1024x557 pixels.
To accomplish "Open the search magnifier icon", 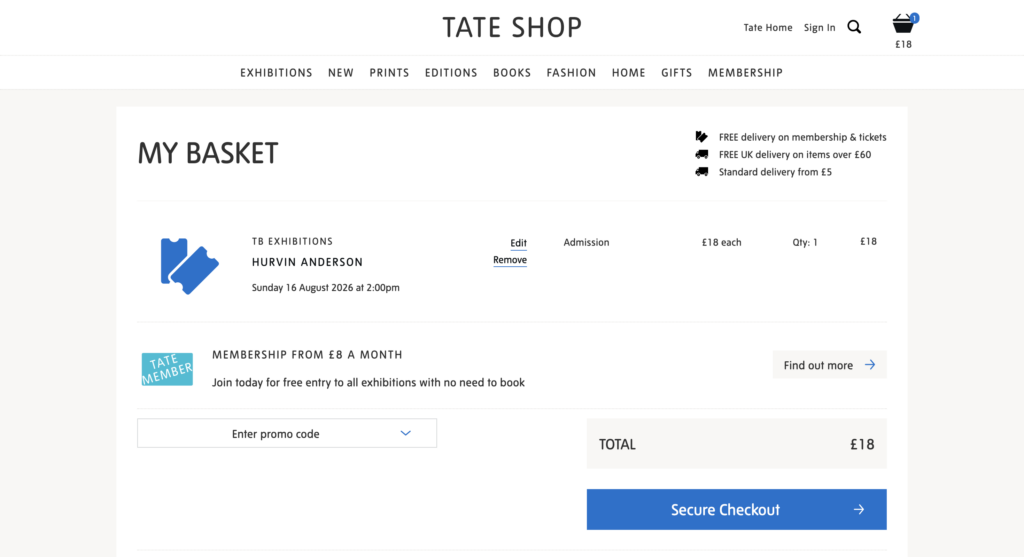I will click(854, 27).
